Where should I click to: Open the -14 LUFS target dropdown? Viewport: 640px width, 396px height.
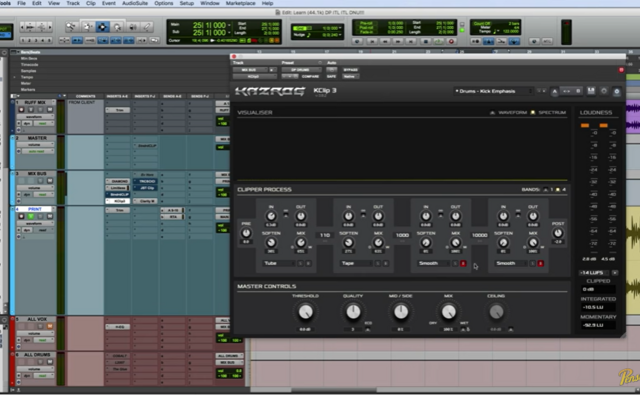594,273
